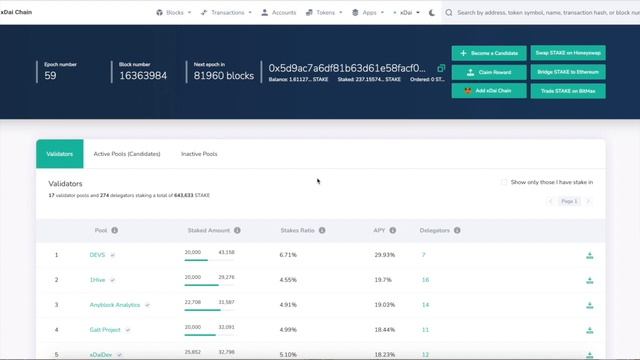Click info icon next to Staked Amount

[x=237, y=230]
